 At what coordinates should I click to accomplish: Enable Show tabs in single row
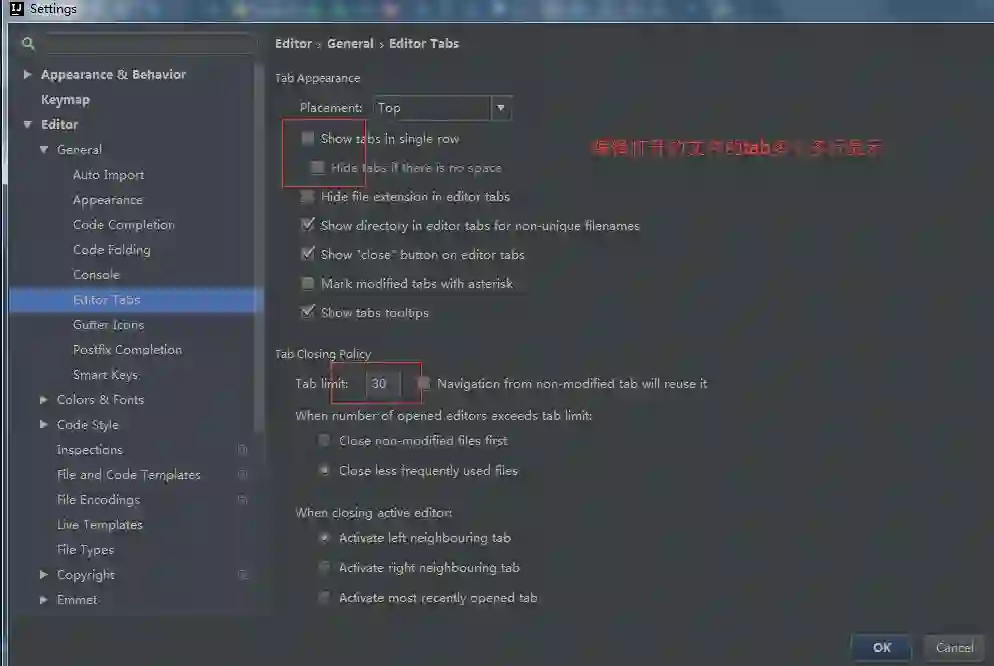click(307, 138)
